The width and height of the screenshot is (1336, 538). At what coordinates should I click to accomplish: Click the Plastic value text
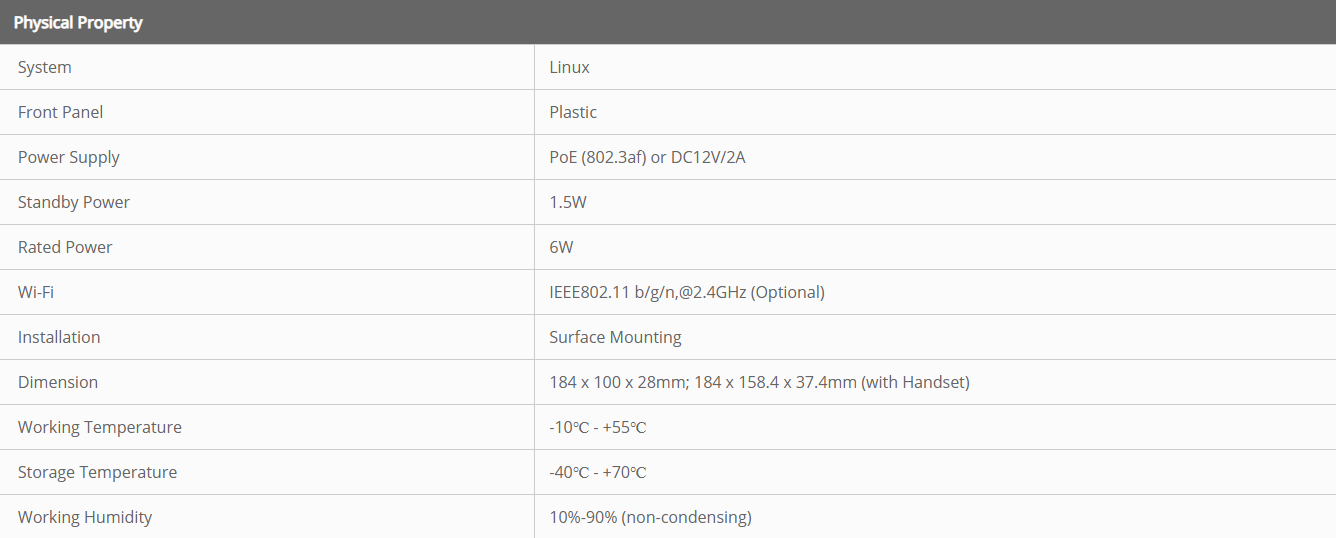click(x=573, y=112)
